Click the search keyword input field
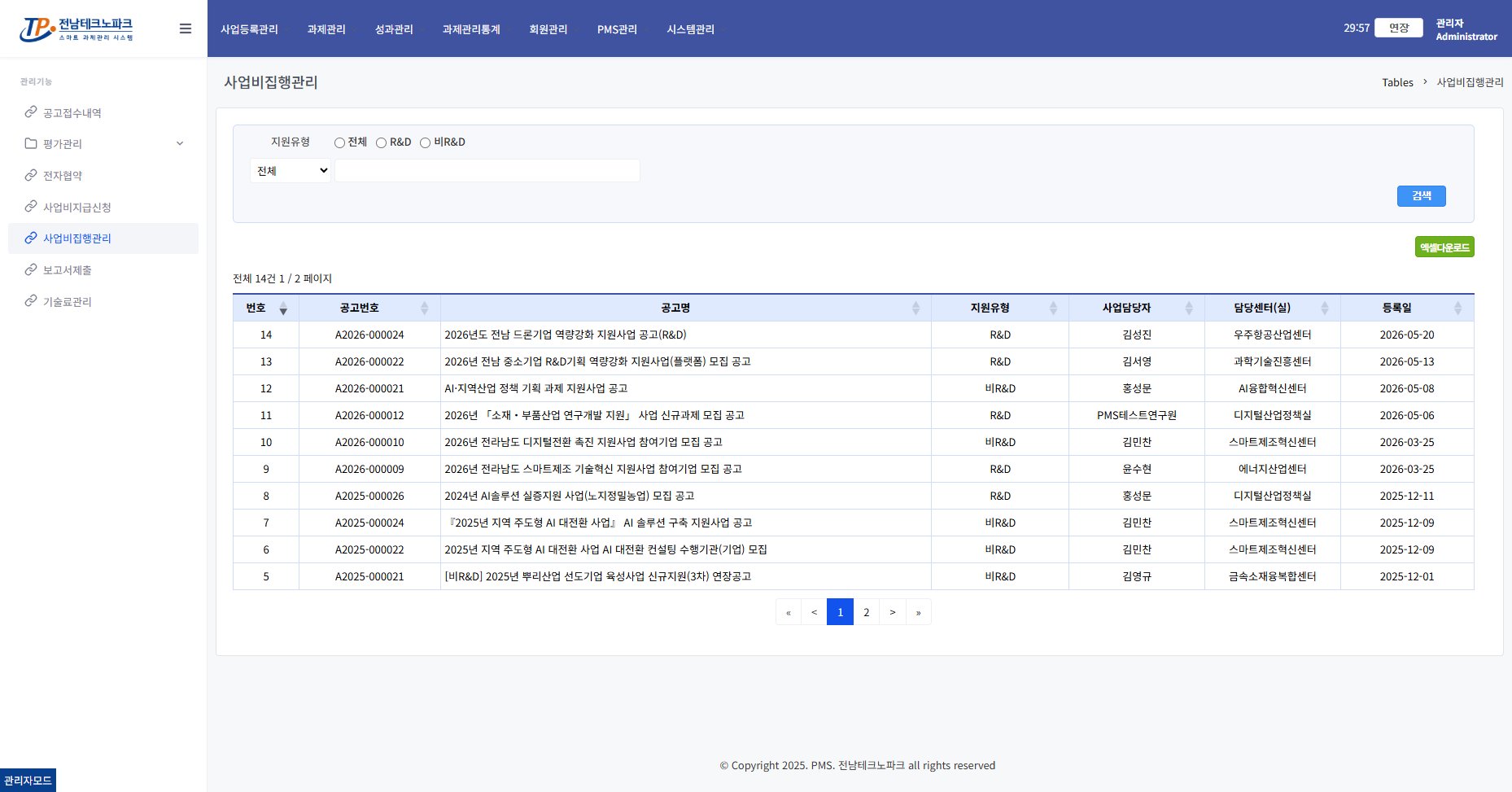This screenshot has width=1512, height=792. [487, 171]
